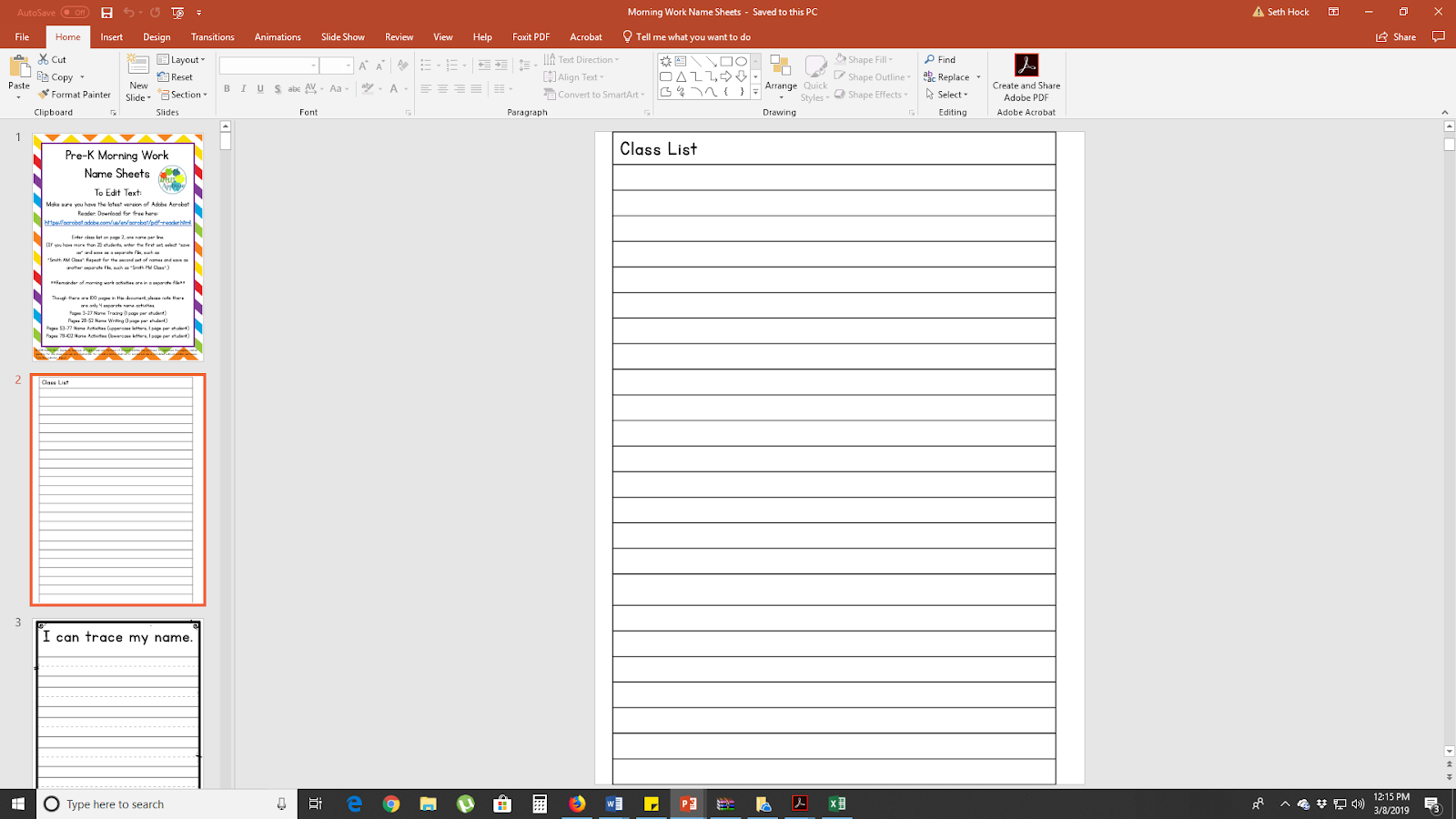
Task: Decrease list indent level
Action: 484,66
